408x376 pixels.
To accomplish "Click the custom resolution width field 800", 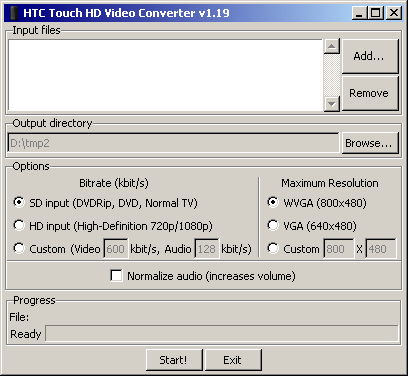I will (x=338, y=248).
